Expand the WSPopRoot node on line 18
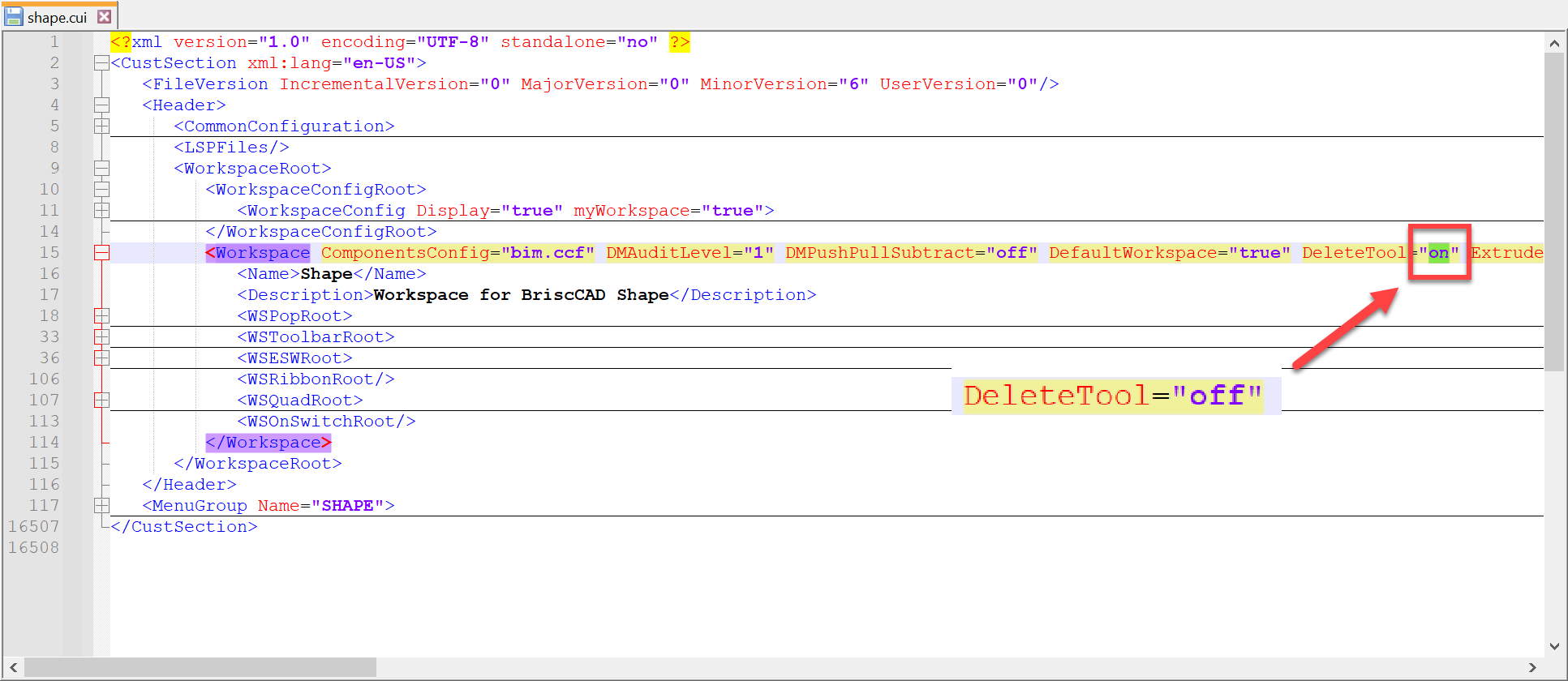Image resolution: width=1568 pixels, height=681 pixels. tap(101, 316)
